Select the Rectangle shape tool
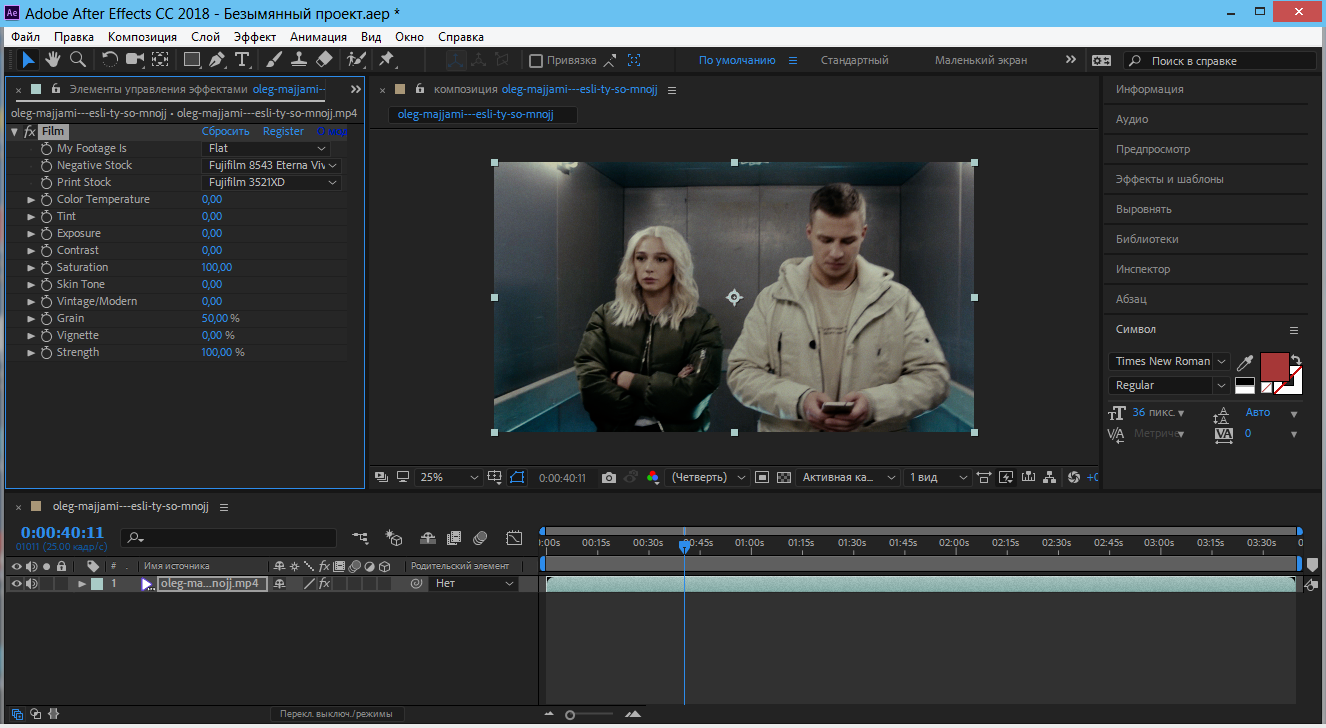This screenshot has height=728, width=1326. click(x=192, y=60)
